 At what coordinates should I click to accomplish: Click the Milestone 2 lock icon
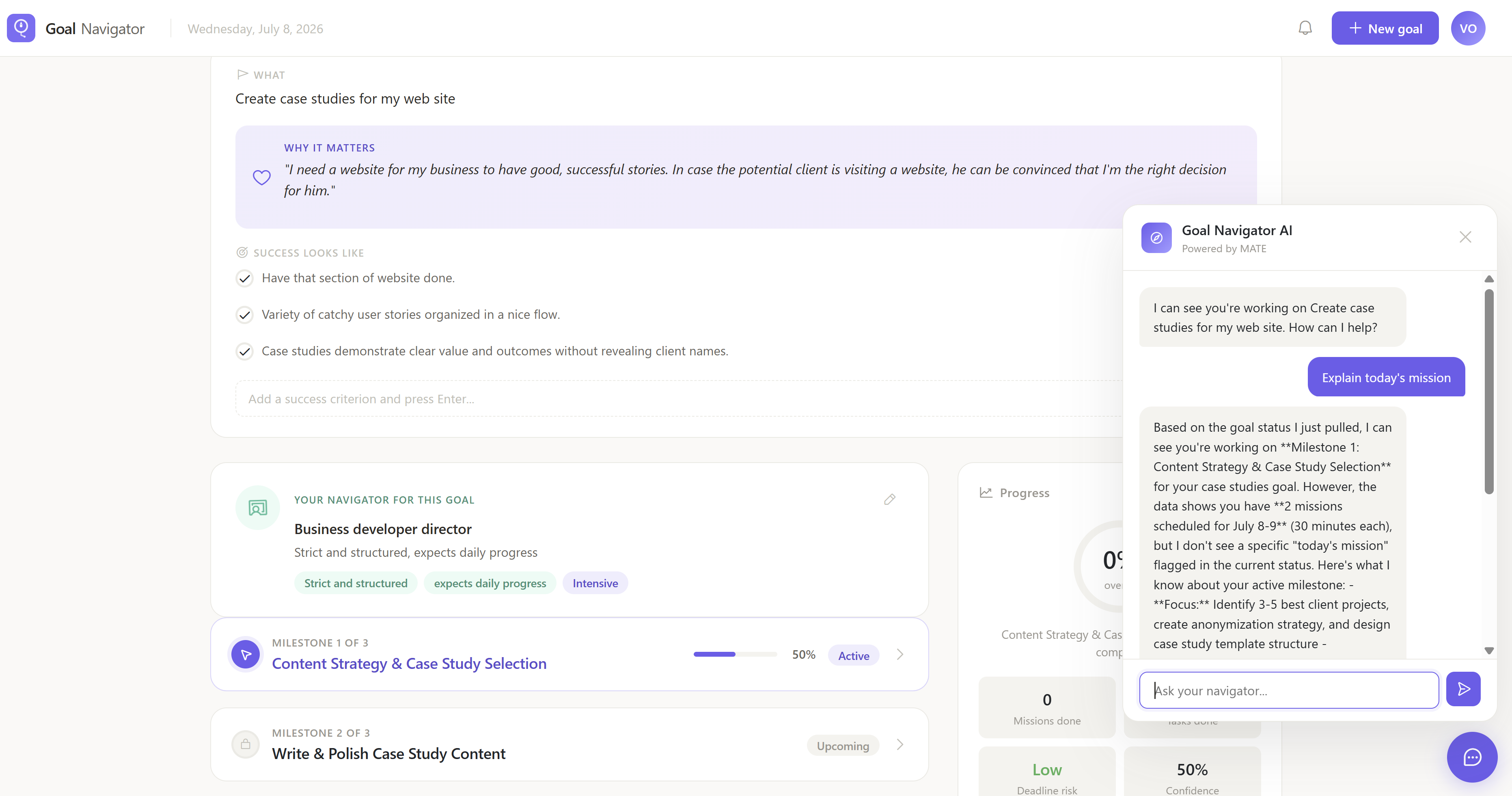pos(245,744)
